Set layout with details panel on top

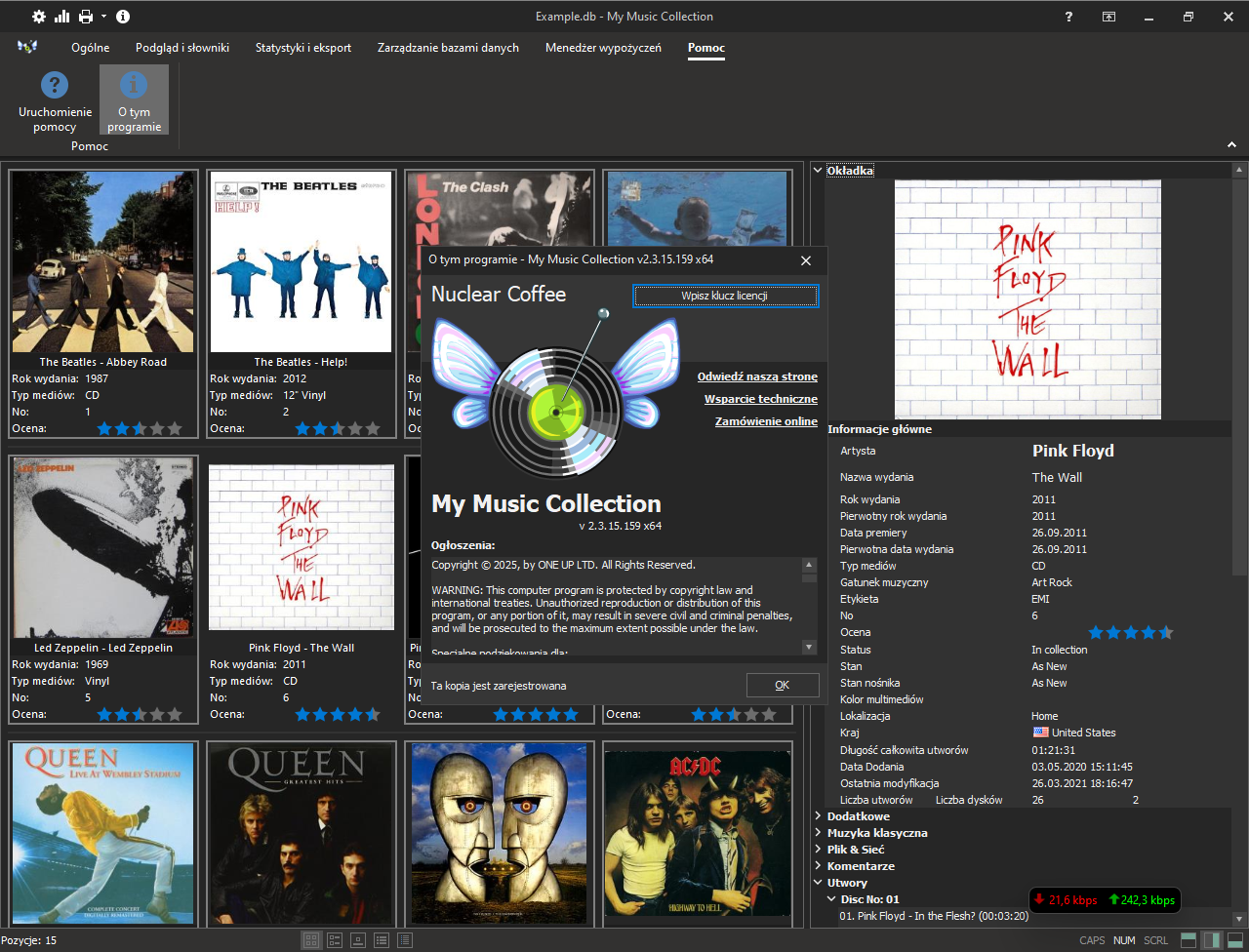tap(1189, 940)
